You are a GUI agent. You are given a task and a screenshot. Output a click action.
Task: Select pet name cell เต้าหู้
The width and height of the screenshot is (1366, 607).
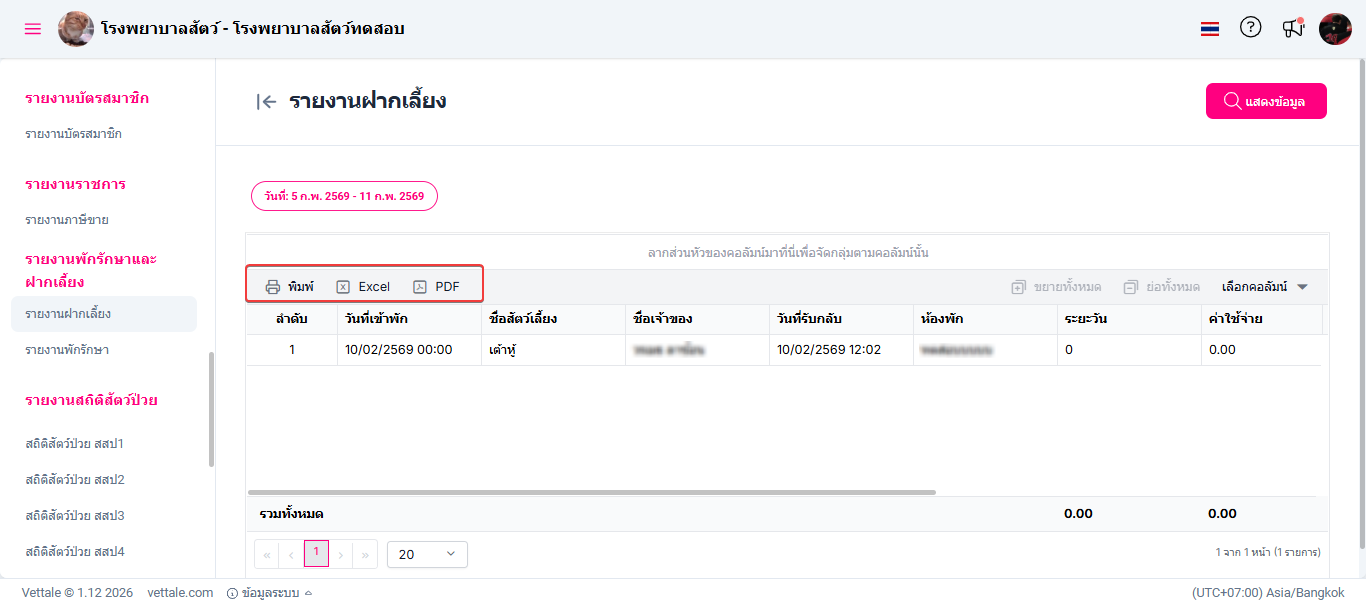[x=553, y=350]
